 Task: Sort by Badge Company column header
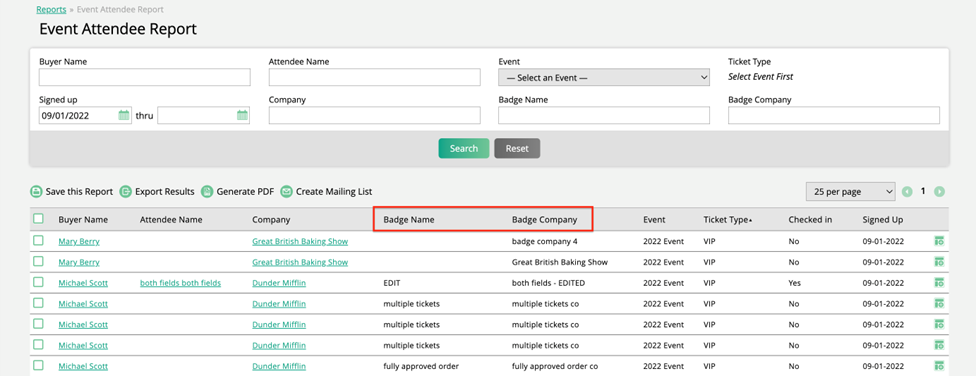tap(545, 220)
